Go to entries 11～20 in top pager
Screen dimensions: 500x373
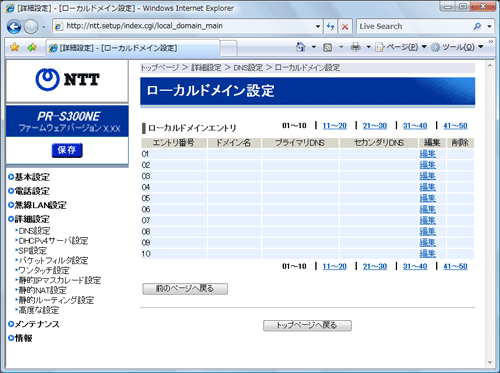pos(335,126)
